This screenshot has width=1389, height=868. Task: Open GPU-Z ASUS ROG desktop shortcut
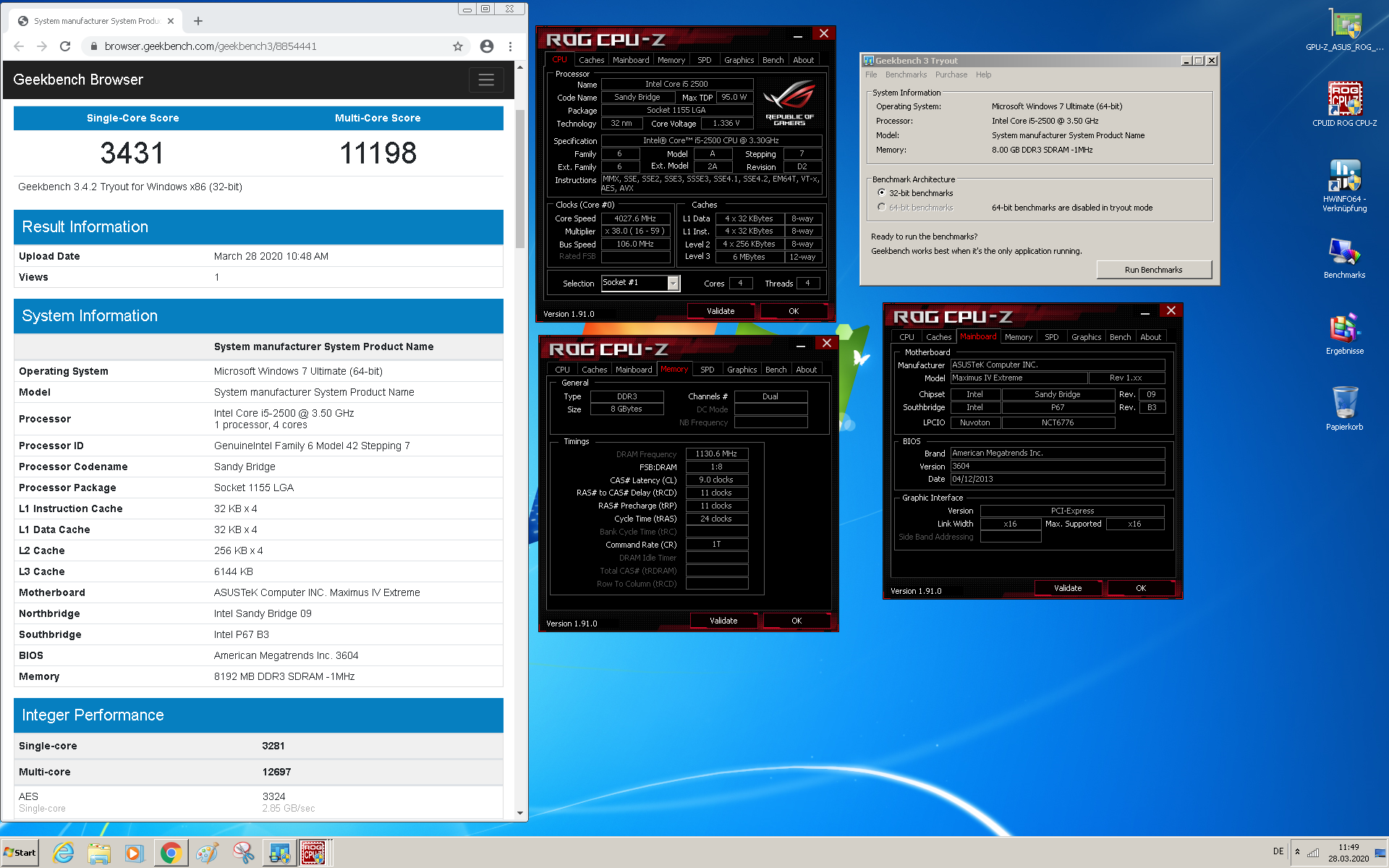coord(1344,29)
